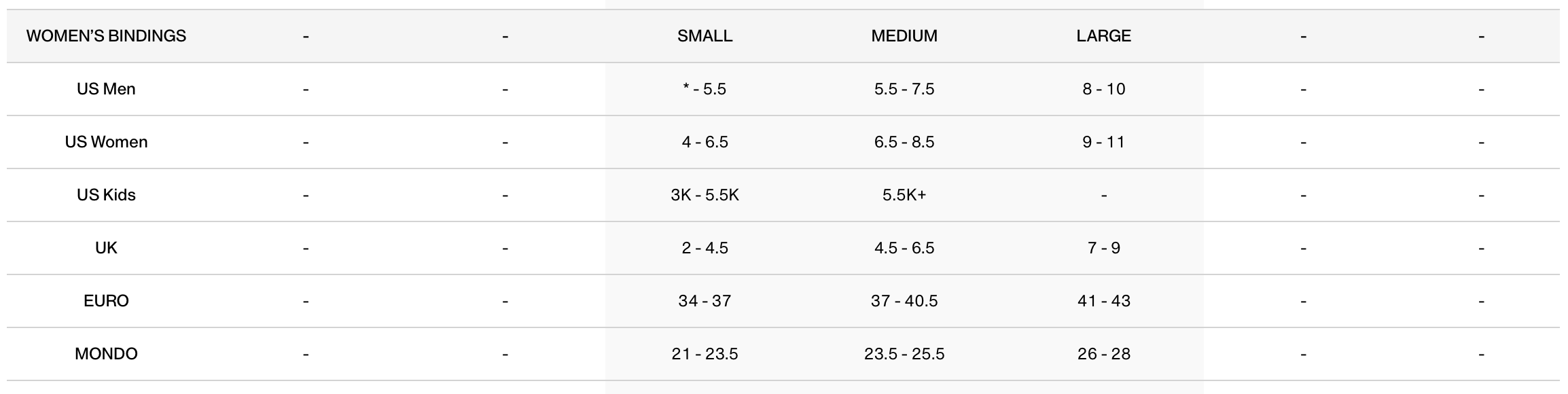Click the US Women row label

pyautogui.click(x=106, y=142)
